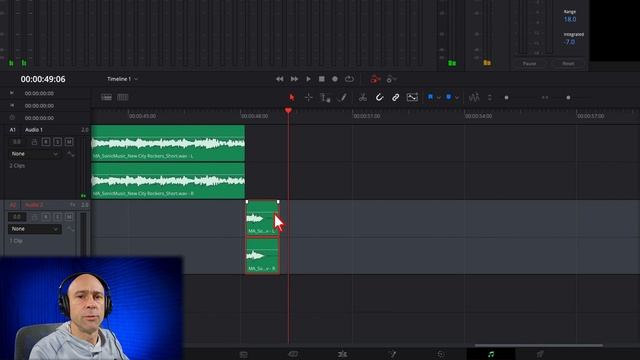The width and height of the screenshot is (640, 360).
Task: Click Audio 1 volume value field
Action: 17,142
